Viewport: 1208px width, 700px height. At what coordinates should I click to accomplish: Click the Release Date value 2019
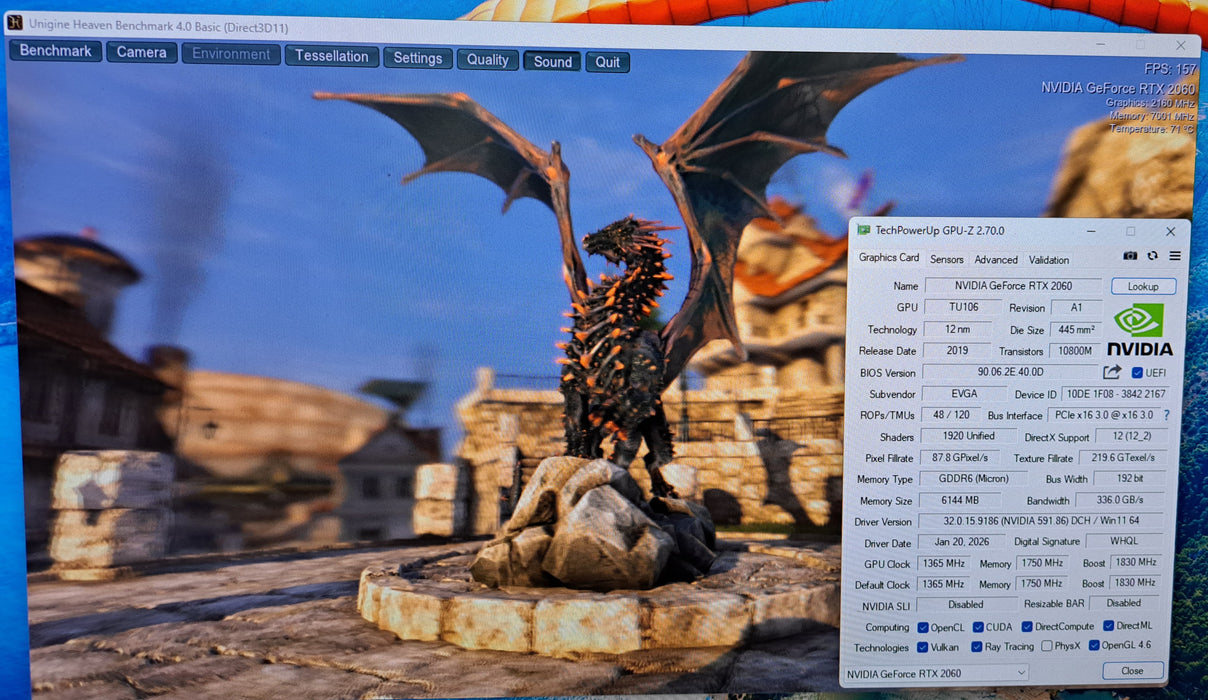coord(957,350)
